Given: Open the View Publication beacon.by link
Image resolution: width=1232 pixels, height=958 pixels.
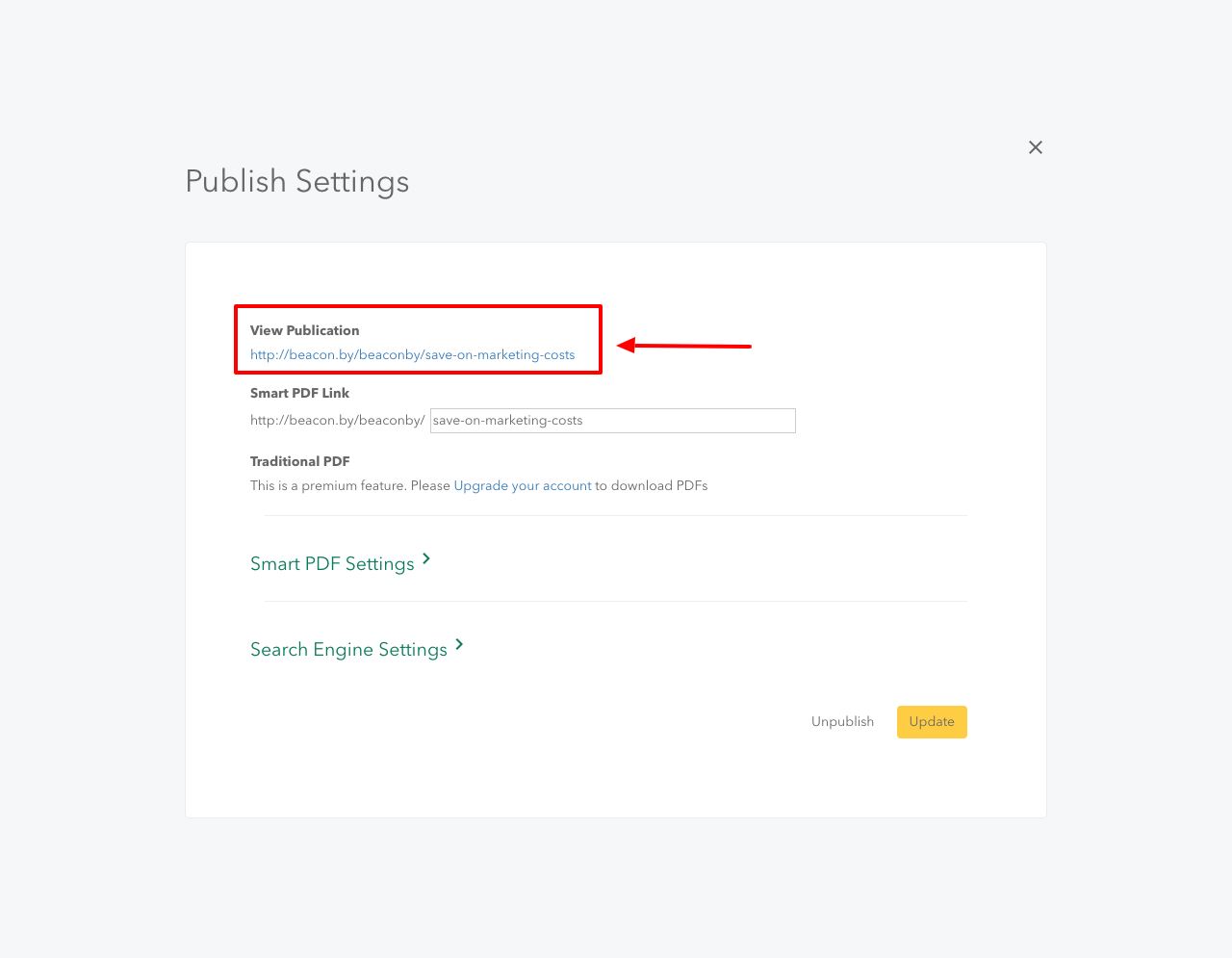Looking at the screenshot, I should pyautogui.click(x=412, y=355).
